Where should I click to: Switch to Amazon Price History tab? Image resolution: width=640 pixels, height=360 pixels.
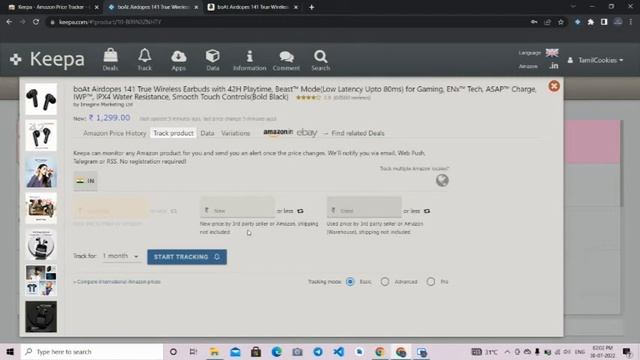click(x=115, y=133)
